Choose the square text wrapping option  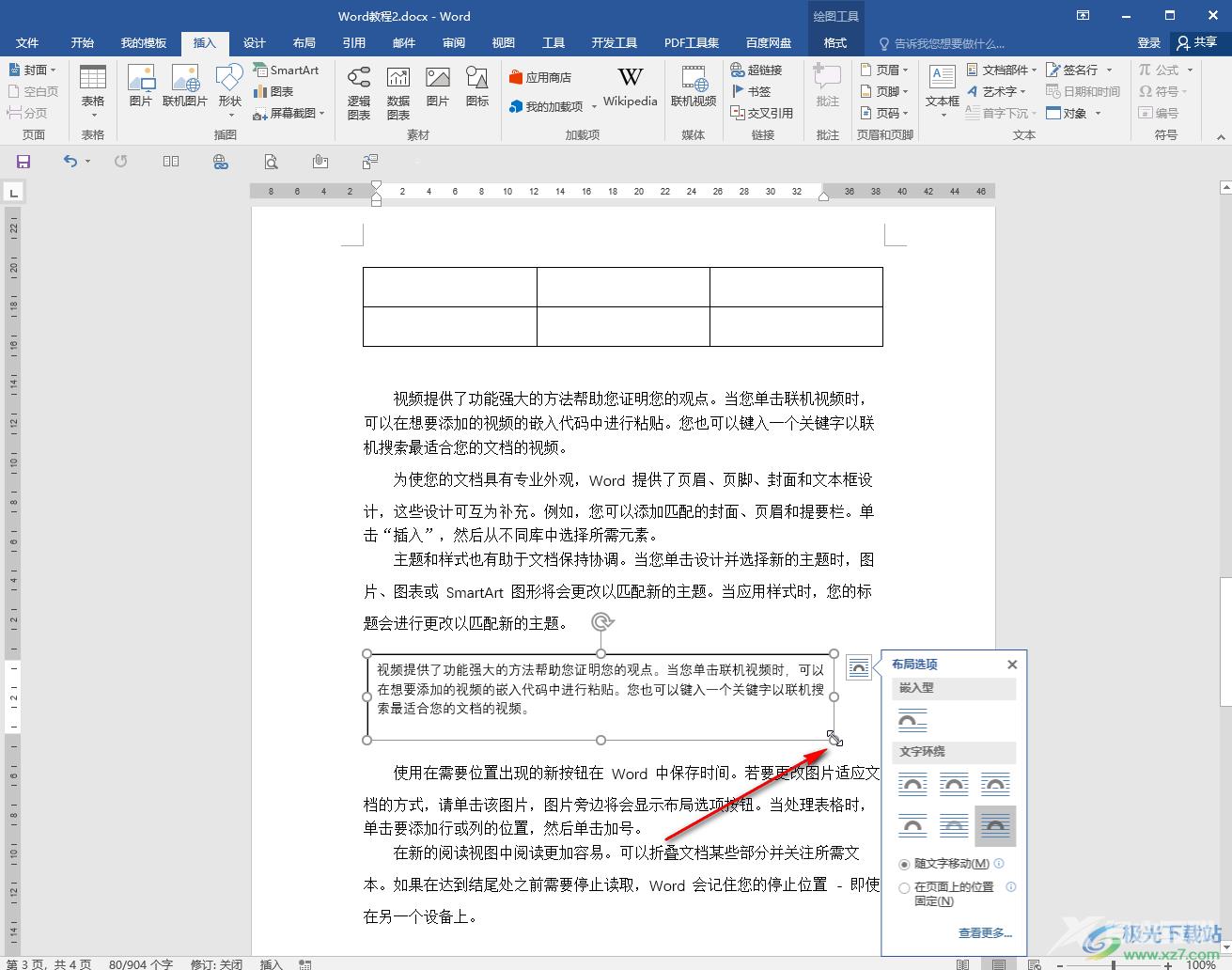(912, 784)
